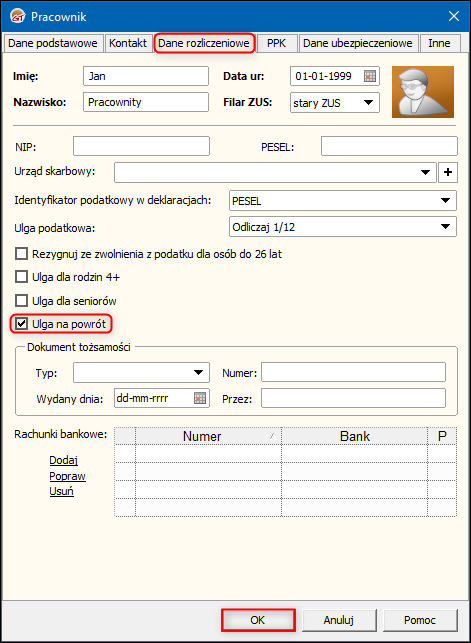Click the Popraw bank account link
The image size is (471, 643).
67,476
